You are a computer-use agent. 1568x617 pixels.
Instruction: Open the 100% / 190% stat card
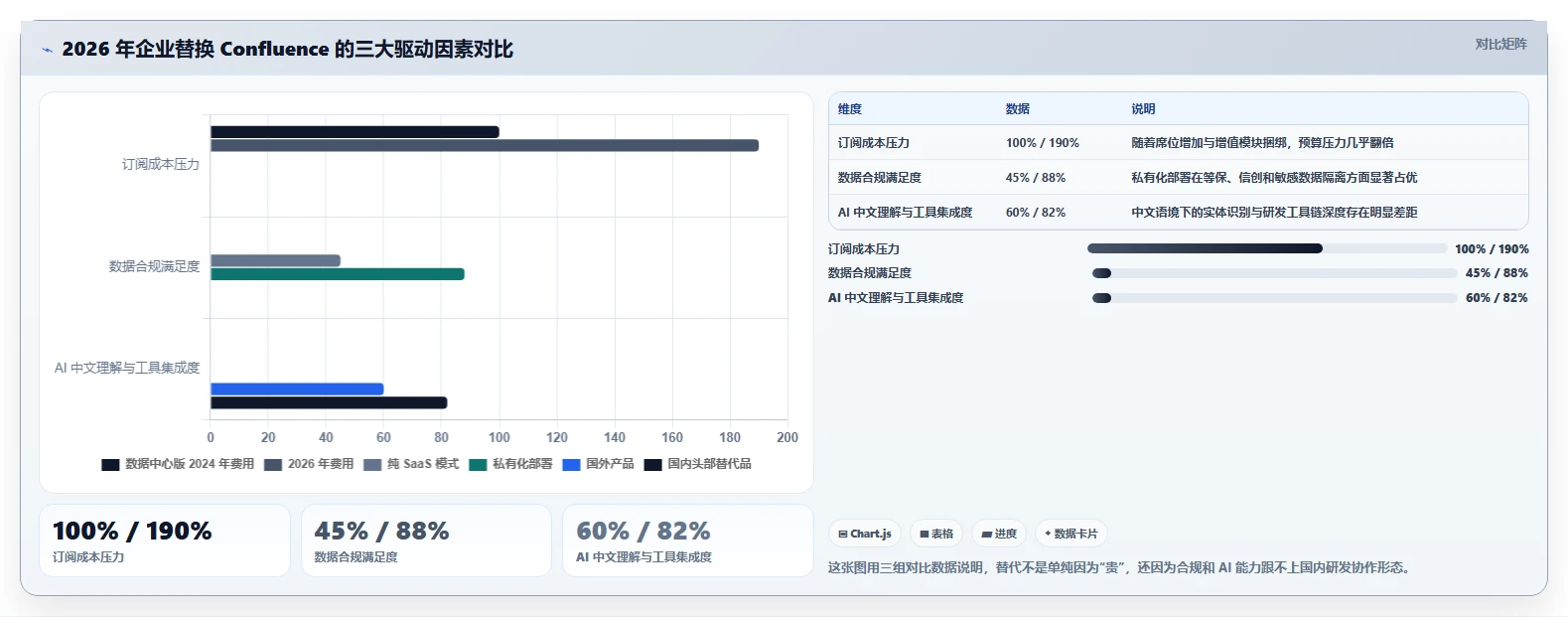[165, 540]
